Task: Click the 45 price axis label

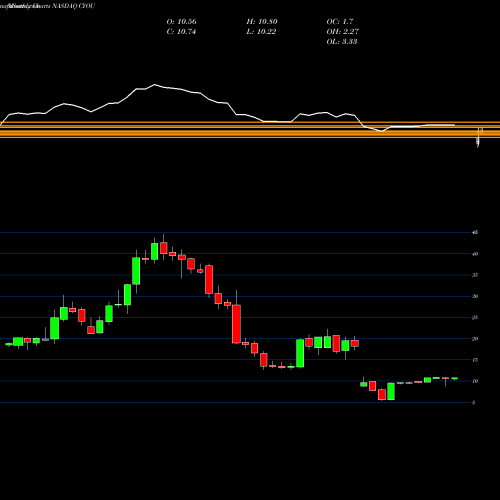Action: click(475, 232)
